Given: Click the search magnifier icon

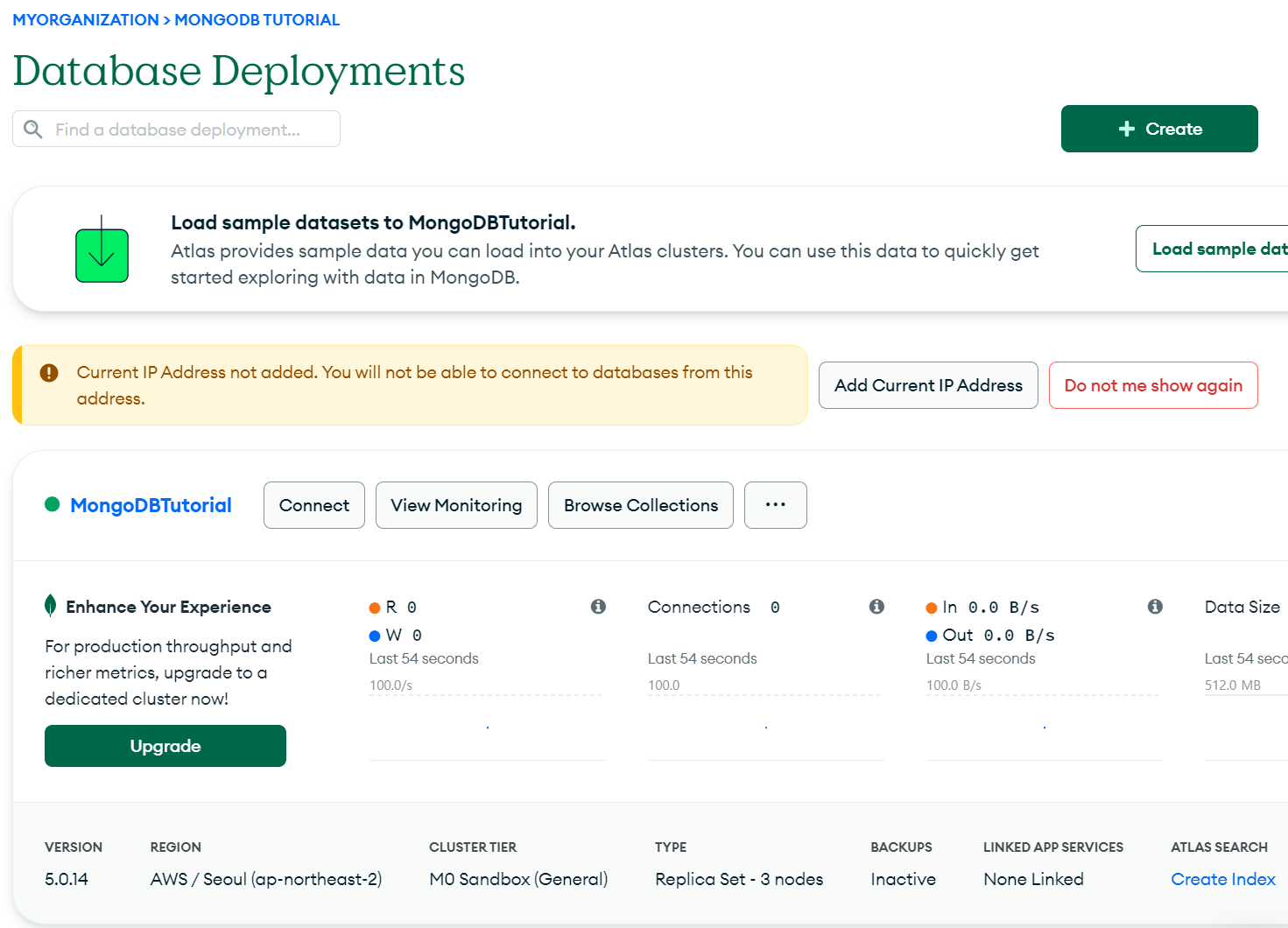Looking at the screenshot, I should tap(33, 130).
